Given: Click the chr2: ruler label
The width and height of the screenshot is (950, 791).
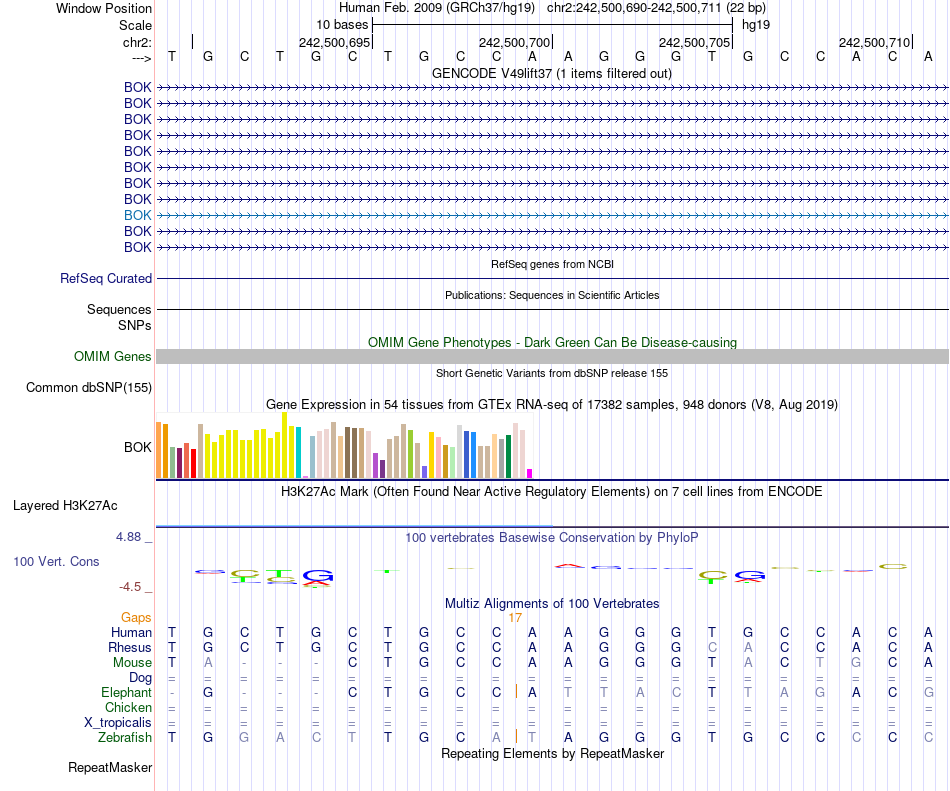Looking at the screenshot, I should click(137, 42).
